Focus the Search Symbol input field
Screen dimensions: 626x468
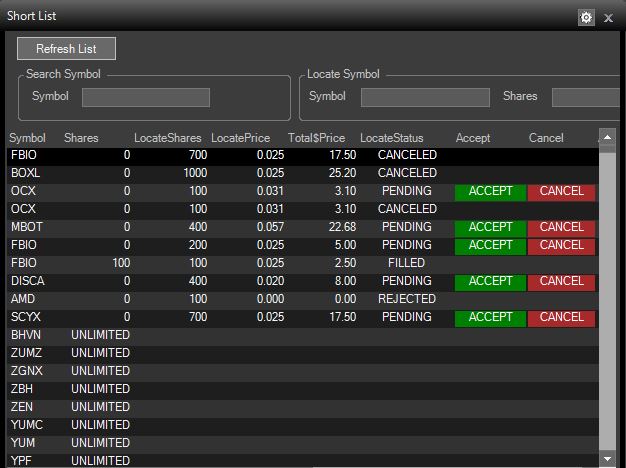pyautogui.click(x=146, y=97)
